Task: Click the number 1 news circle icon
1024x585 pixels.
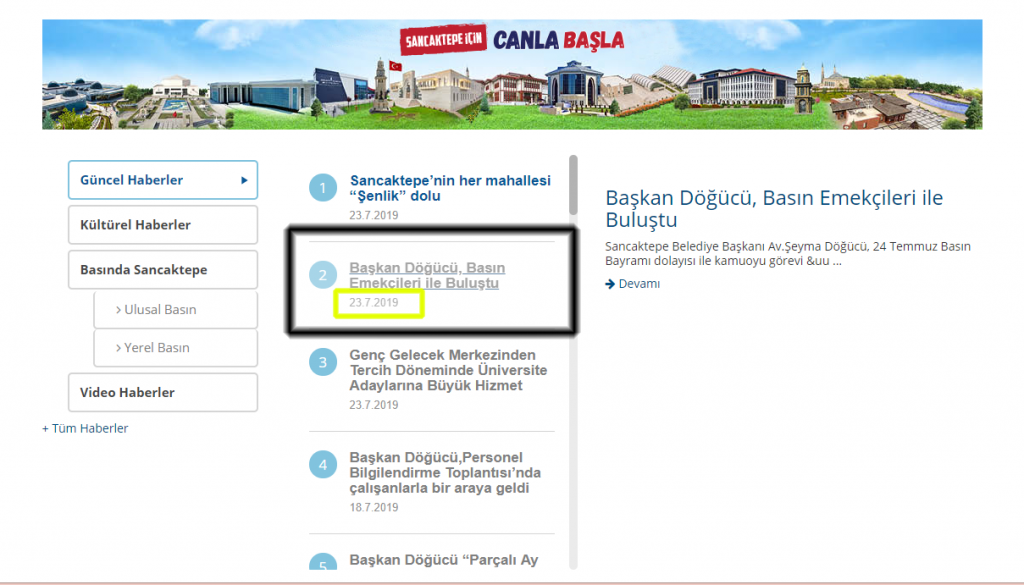Action: click(x=323, y=188)
